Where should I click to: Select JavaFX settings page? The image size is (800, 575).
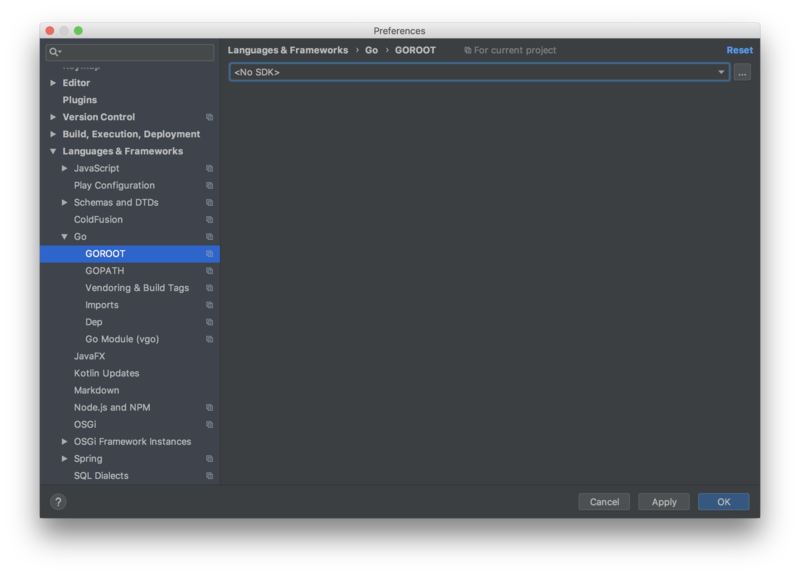pyautogui.click(x=89, y=357)
